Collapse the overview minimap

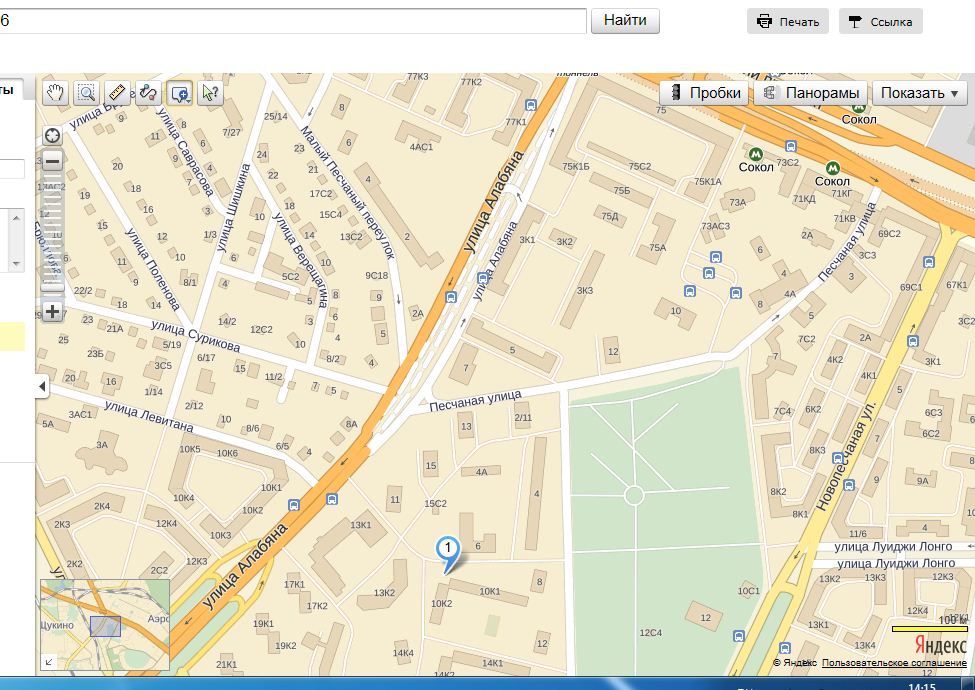[48, 662]
